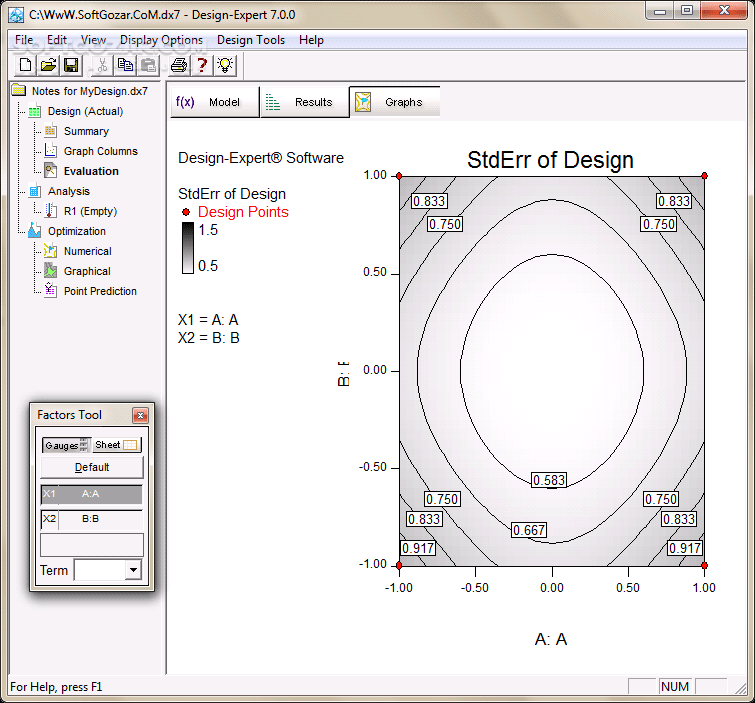The height and width of the screenshot is (703, 755).
Task: Click the Design (Actual) grid icon
Action: point(35,111)
